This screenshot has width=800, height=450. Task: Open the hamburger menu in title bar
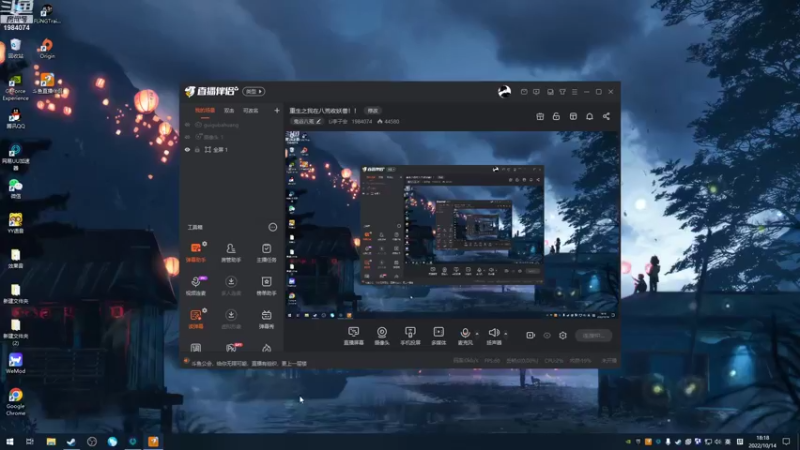point(574,92)
